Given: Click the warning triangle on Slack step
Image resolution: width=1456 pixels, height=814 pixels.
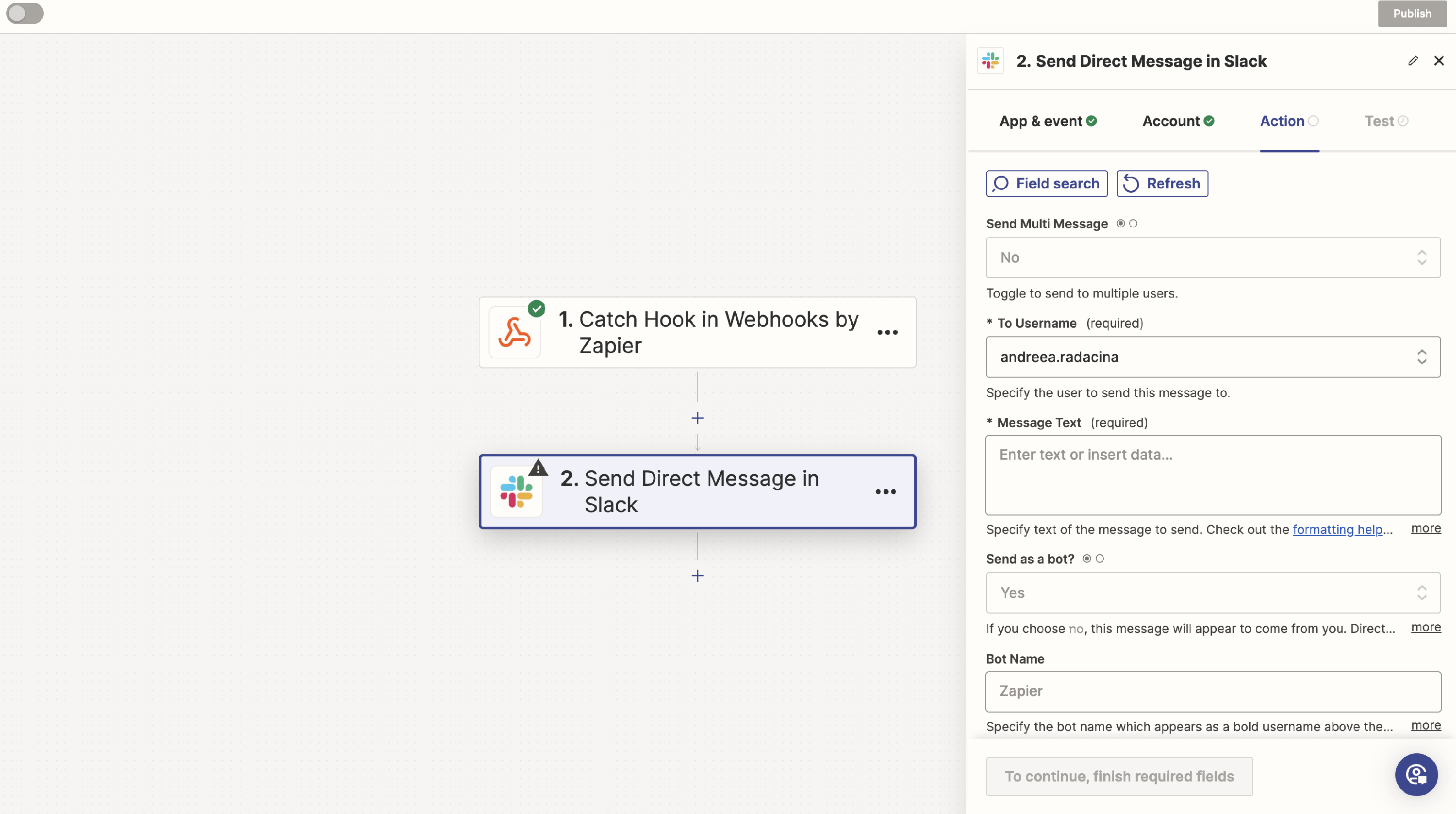Looking at the screenshot, I should tap(538, 468).
